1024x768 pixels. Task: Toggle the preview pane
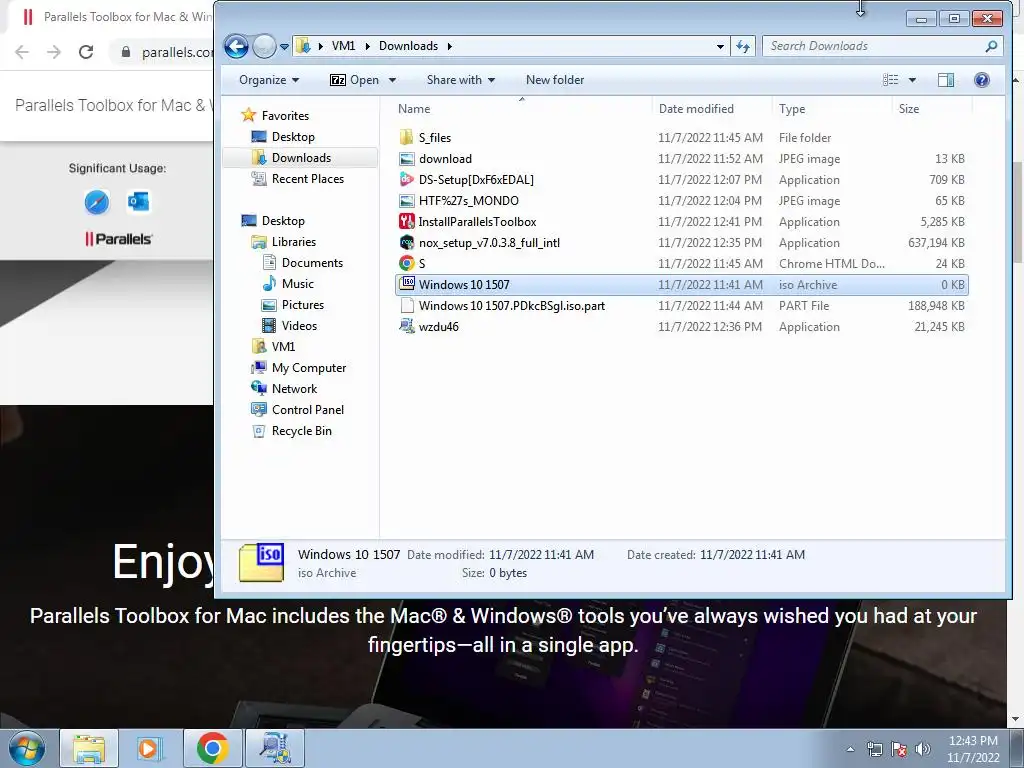(946, 80)
